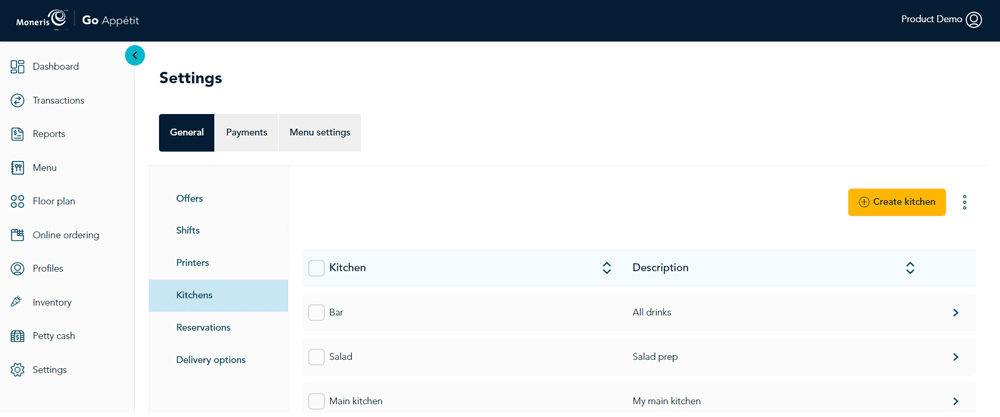This screenshot has height=417, width=1000.
Task: Open Online ordering via sidebar label
Action: point(66,235)
